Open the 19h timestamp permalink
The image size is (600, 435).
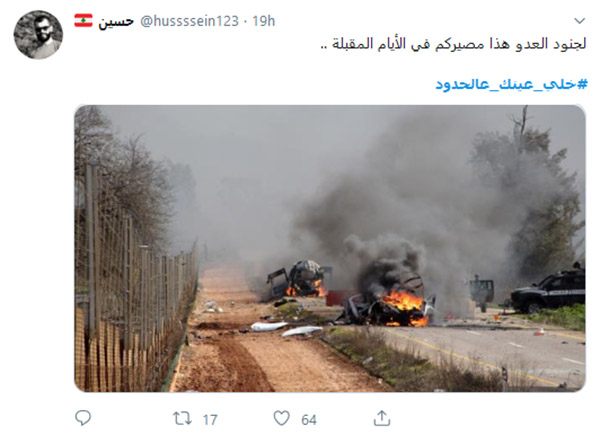pos(264,21)
